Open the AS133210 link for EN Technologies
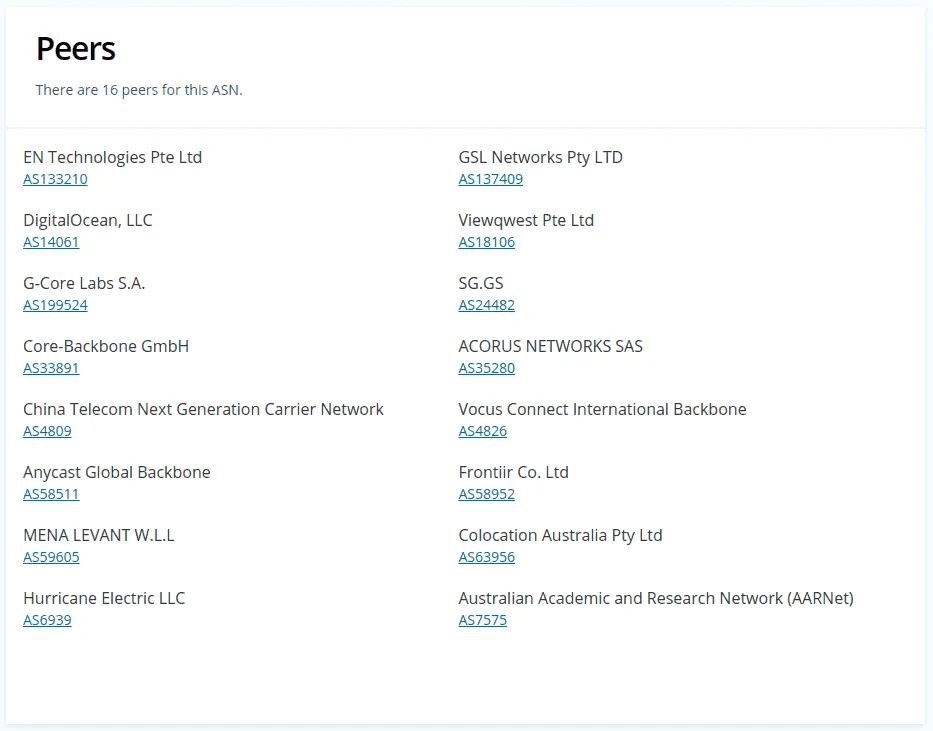The height and width of the screenshot is (731, 933). [55, 179]
